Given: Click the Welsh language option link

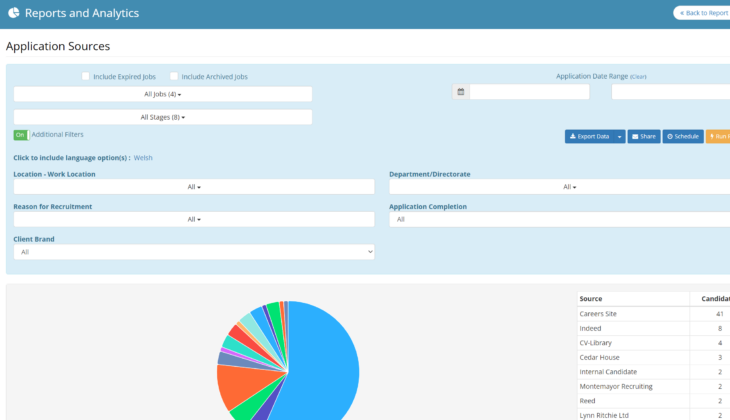Looking at the screenshot, I should [143, 158].
